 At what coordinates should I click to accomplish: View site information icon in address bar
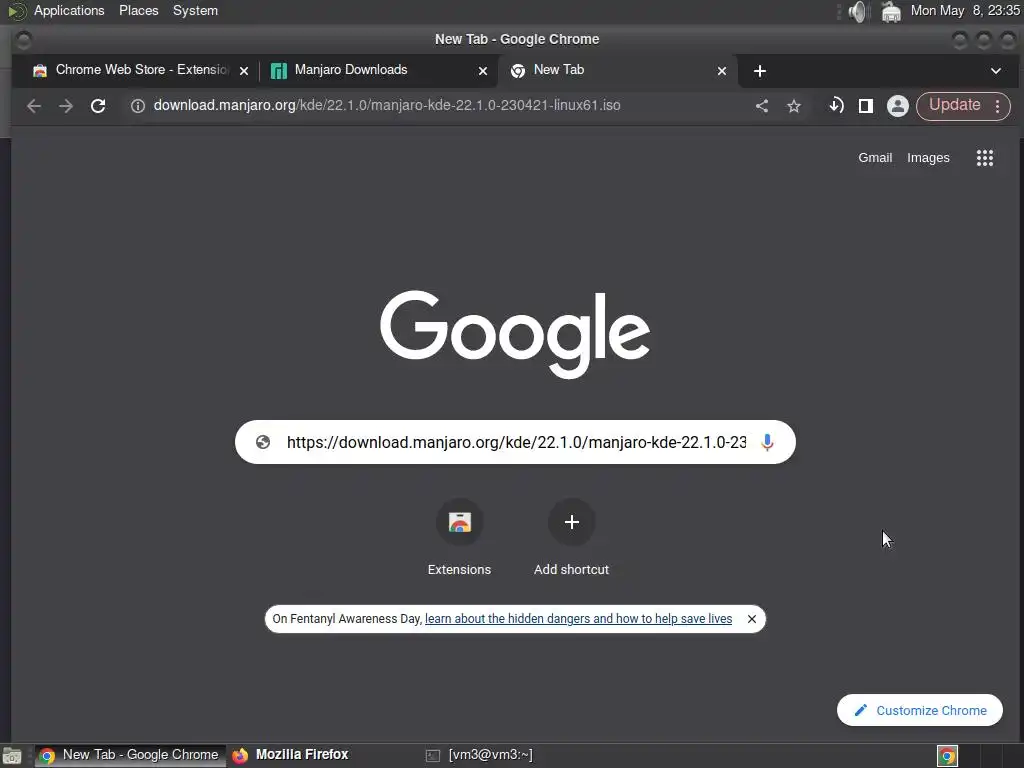(137, 106)
